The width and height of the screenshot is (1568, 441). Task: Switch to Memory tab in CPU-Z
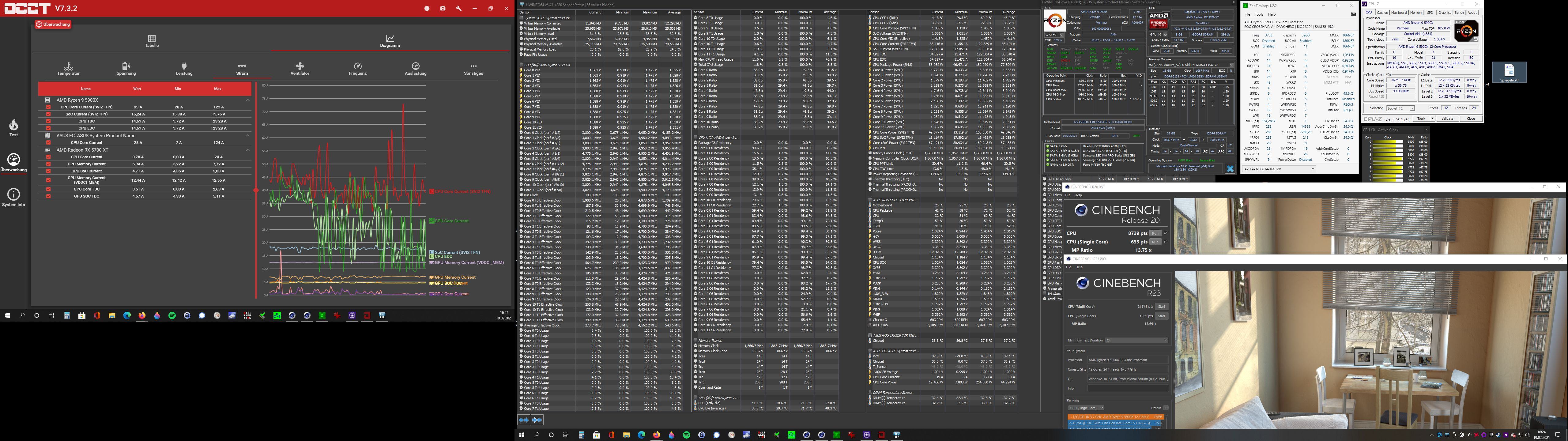tap(1416, 12)
